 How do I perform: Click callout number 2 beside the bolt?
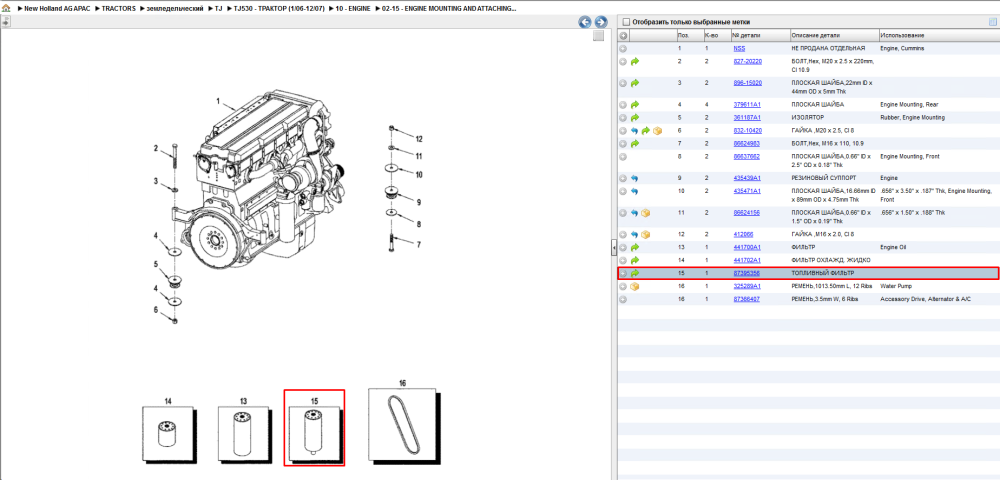pyautogui.click(x=155, y=149)
